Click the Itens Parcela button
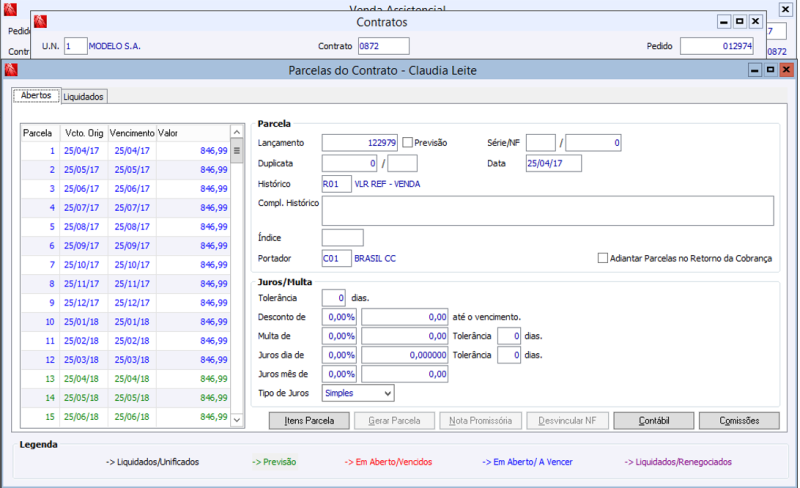800x488 pixels. point(308,421)
